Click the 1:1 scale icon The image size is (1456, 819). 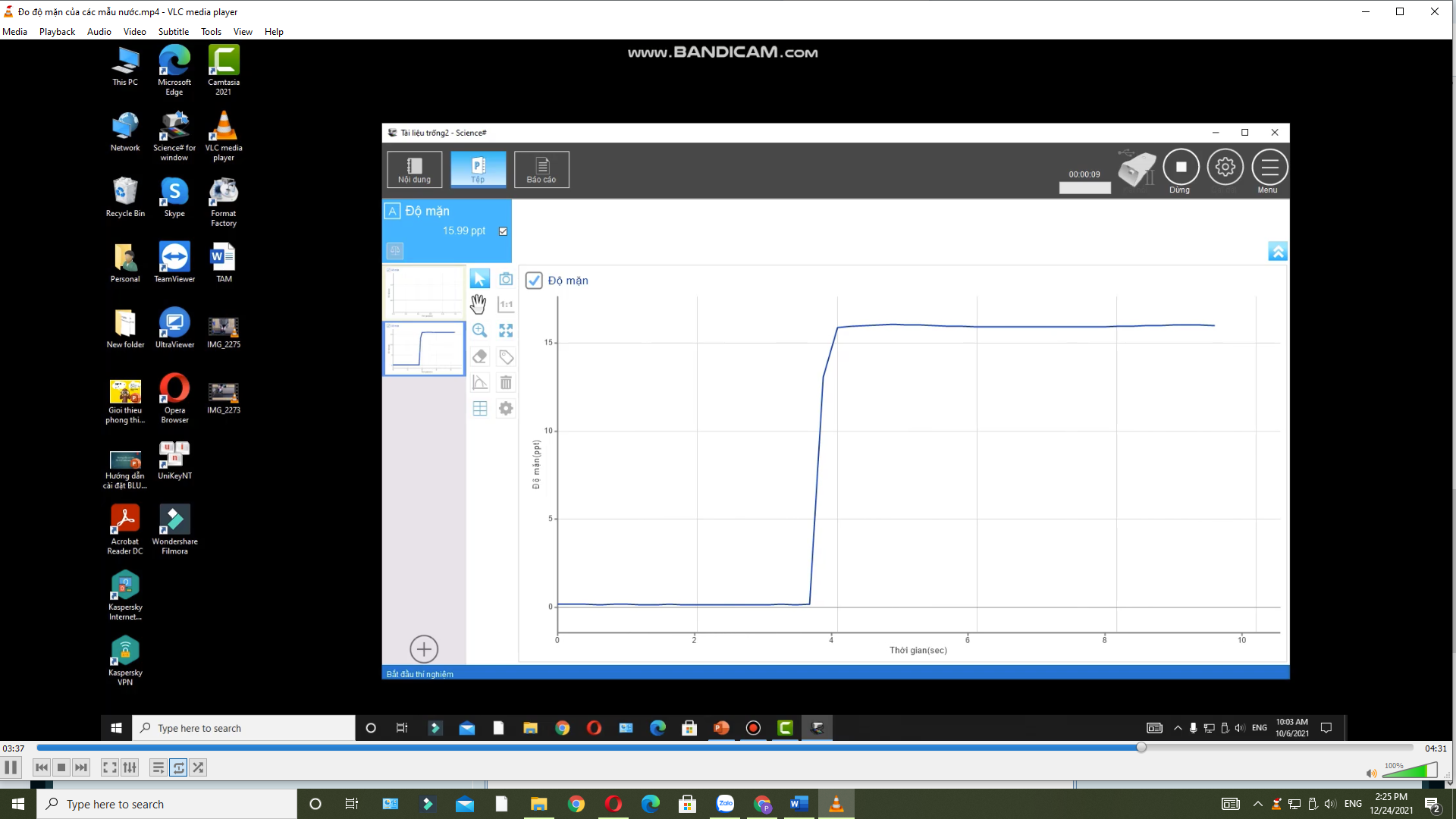click(x=506, y=305)
